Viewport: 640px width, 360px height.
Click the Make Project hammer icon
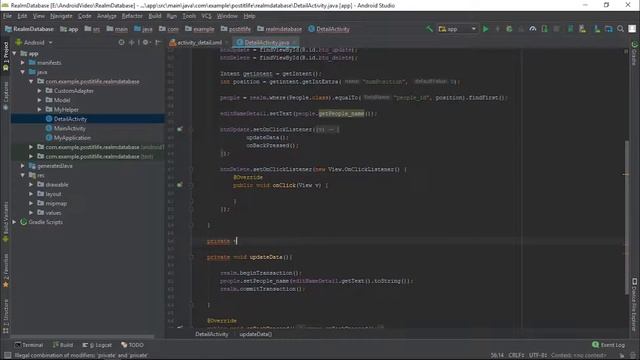pos(429,29)
